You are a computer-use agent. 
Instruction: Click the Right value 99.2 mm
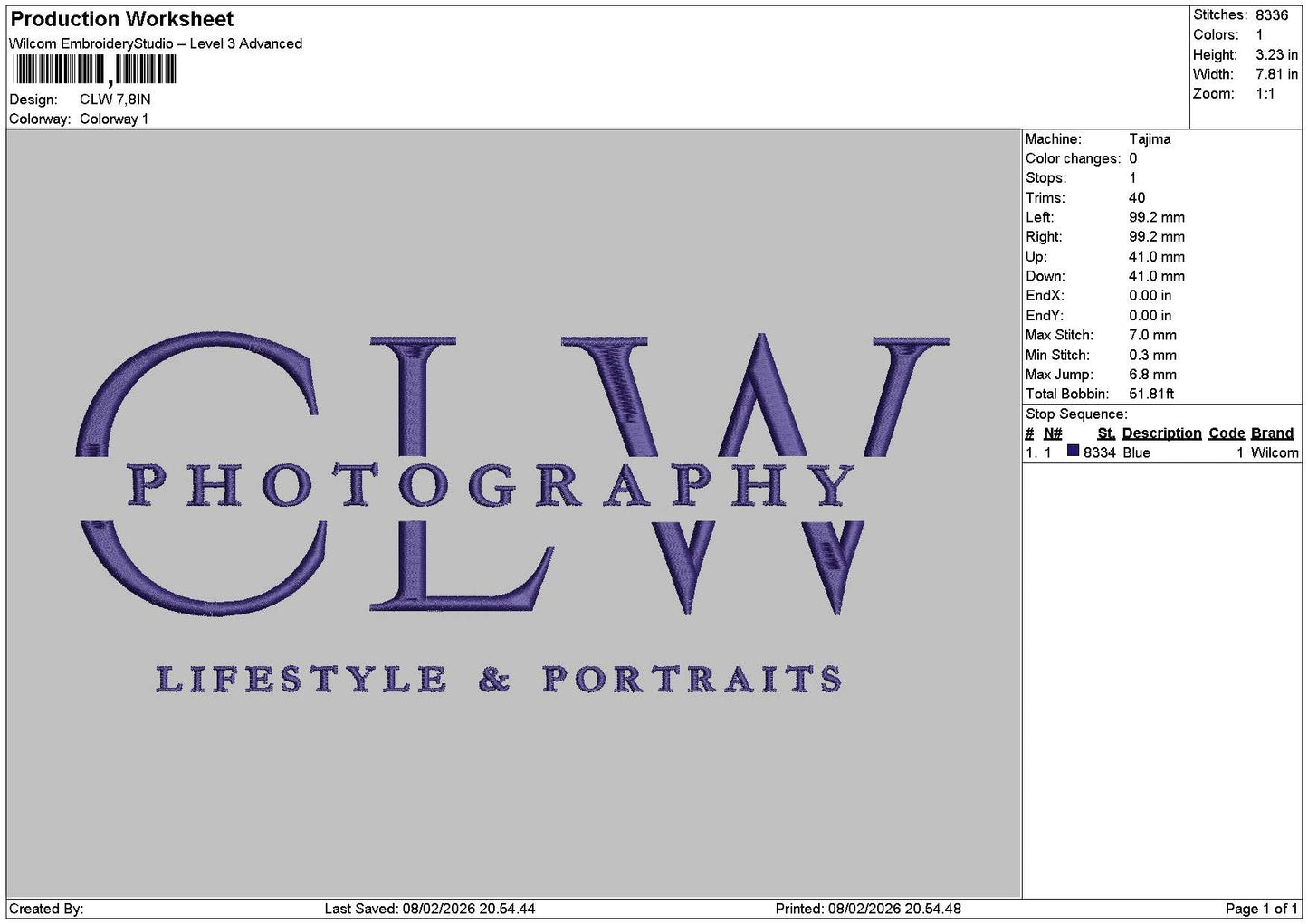[x=1157, y=237]
